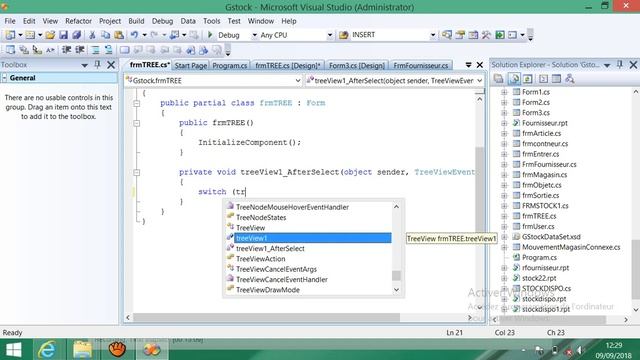Toggle auto-hide pin of Solution Explorer

point(620,64)
